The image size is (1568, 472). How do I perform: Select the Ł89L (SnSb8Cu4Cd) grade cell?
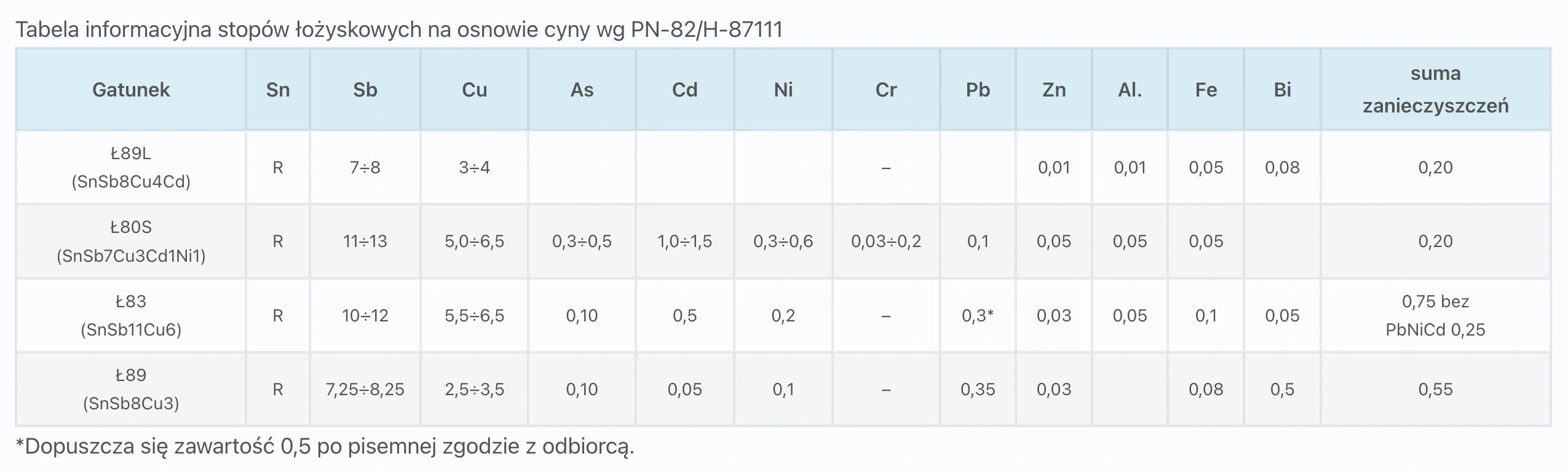pos(130,167)
